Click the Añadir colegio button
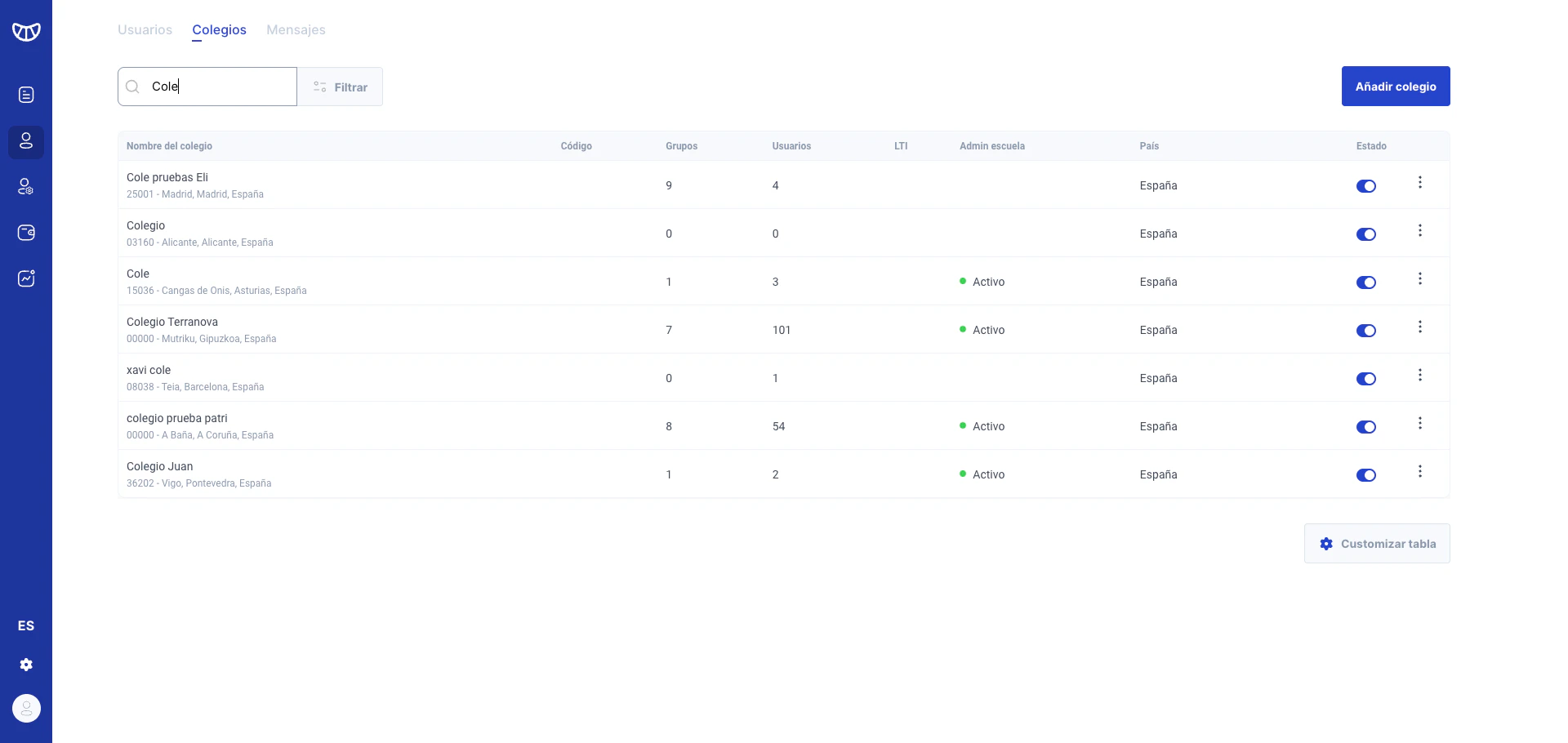Screen dimensions: 1568x743 1396,87
